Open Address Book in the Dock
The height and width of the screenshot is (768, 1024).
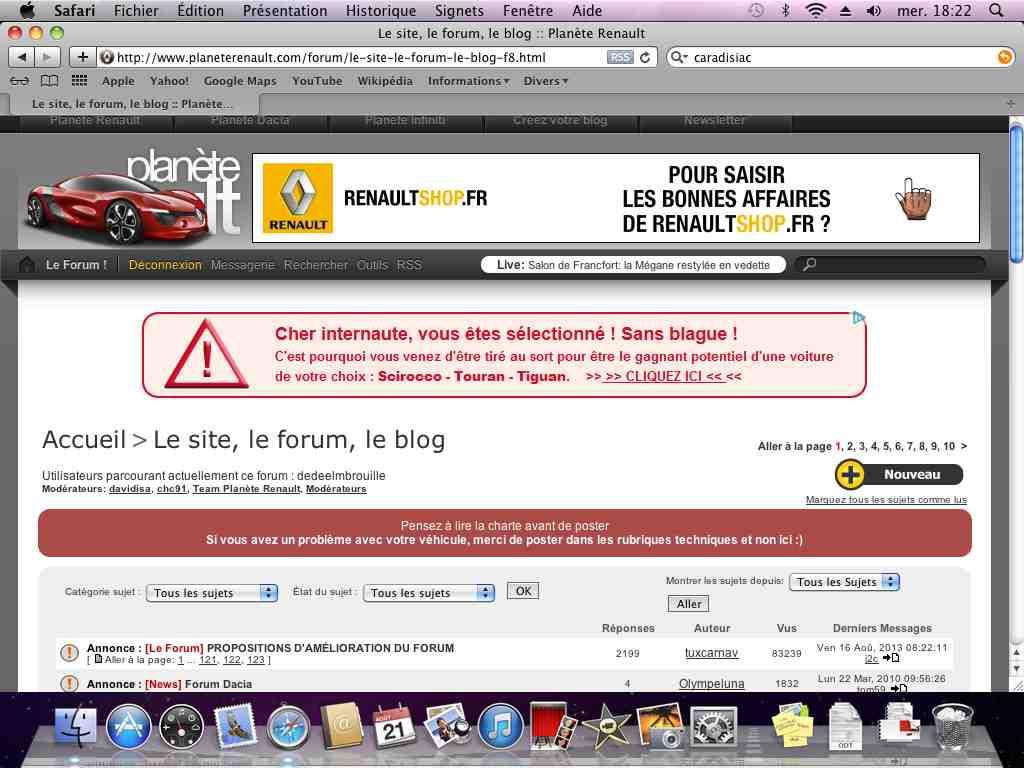click(x=342, y=726)
